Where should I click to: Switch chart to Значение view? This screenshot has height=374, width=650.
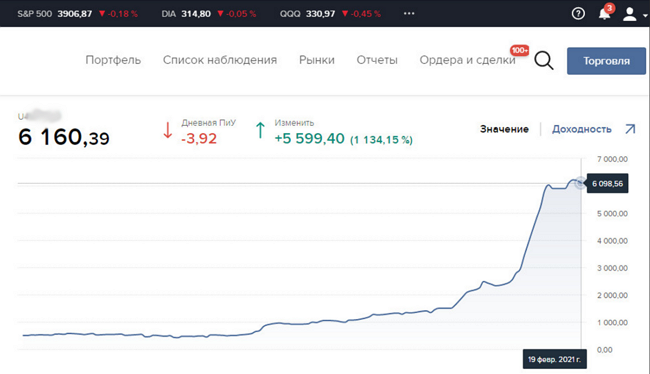(504, 129)
